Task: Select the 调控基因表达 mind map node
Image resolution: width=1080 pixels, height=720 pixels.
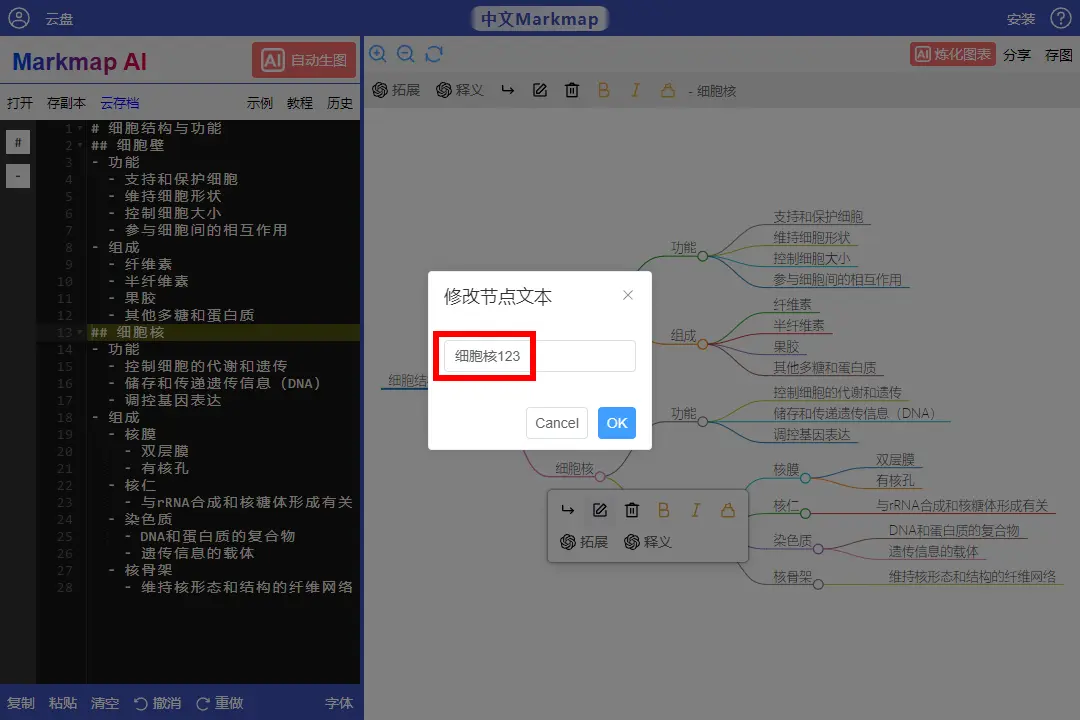Action: pyautogui.click(x=811, y=435)
